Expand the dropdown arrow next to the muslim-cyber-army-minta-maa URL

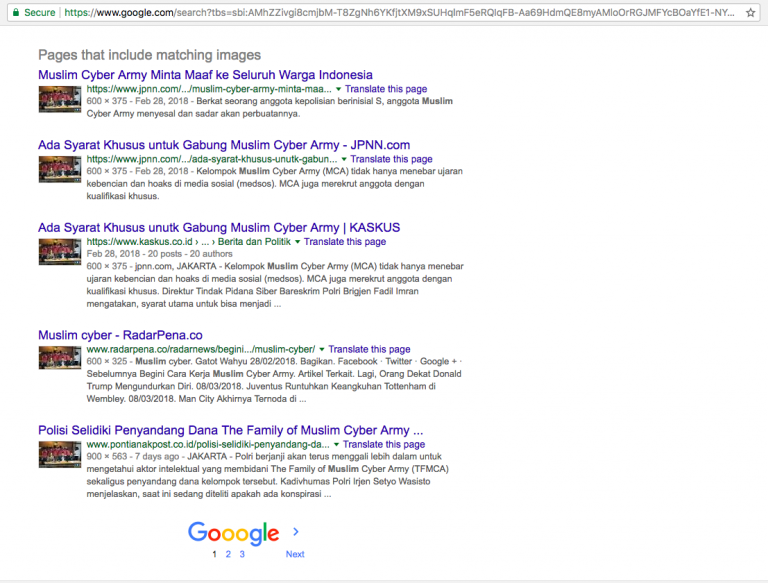pyautogui.click(x=338, y=89)
